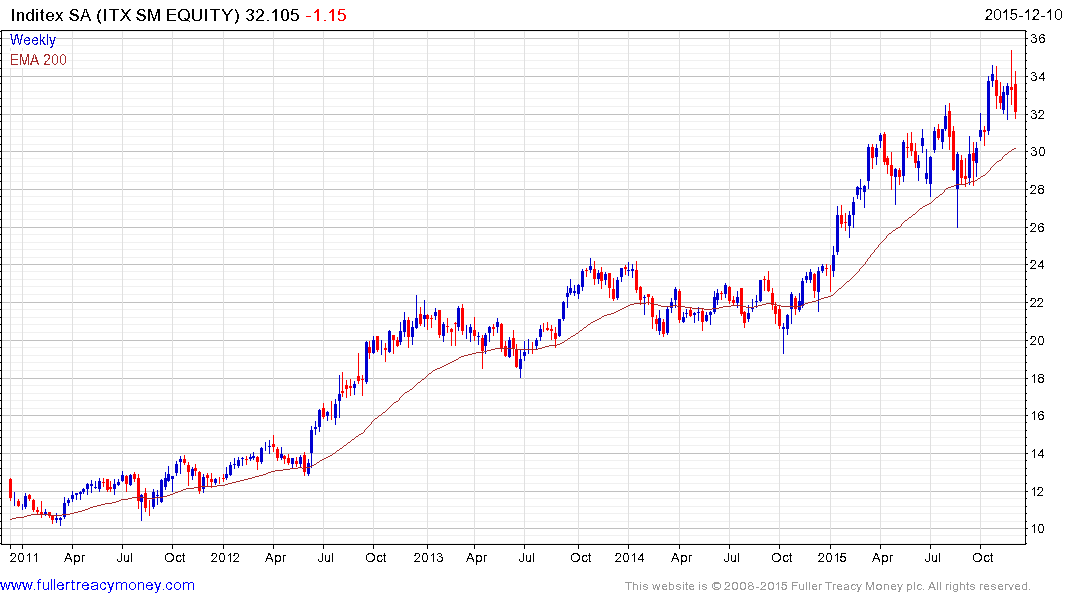Click the 18 y-axis label
1075x600 pixels.
coord(1037,379)
